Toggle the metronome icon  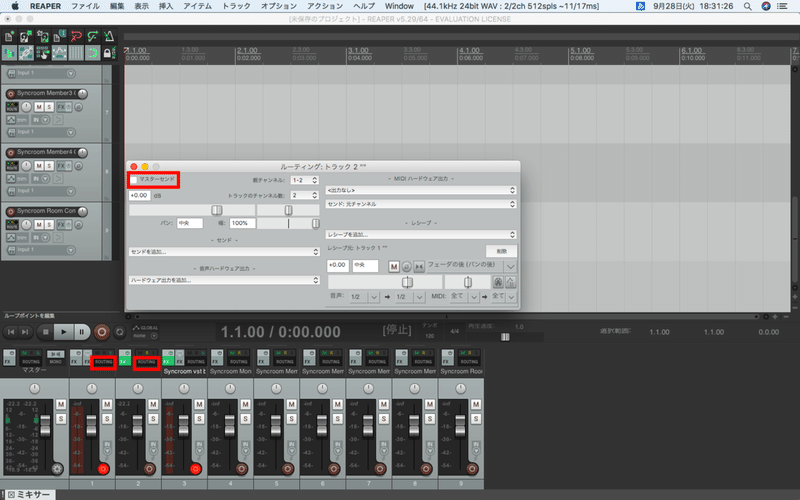[109, 36]
